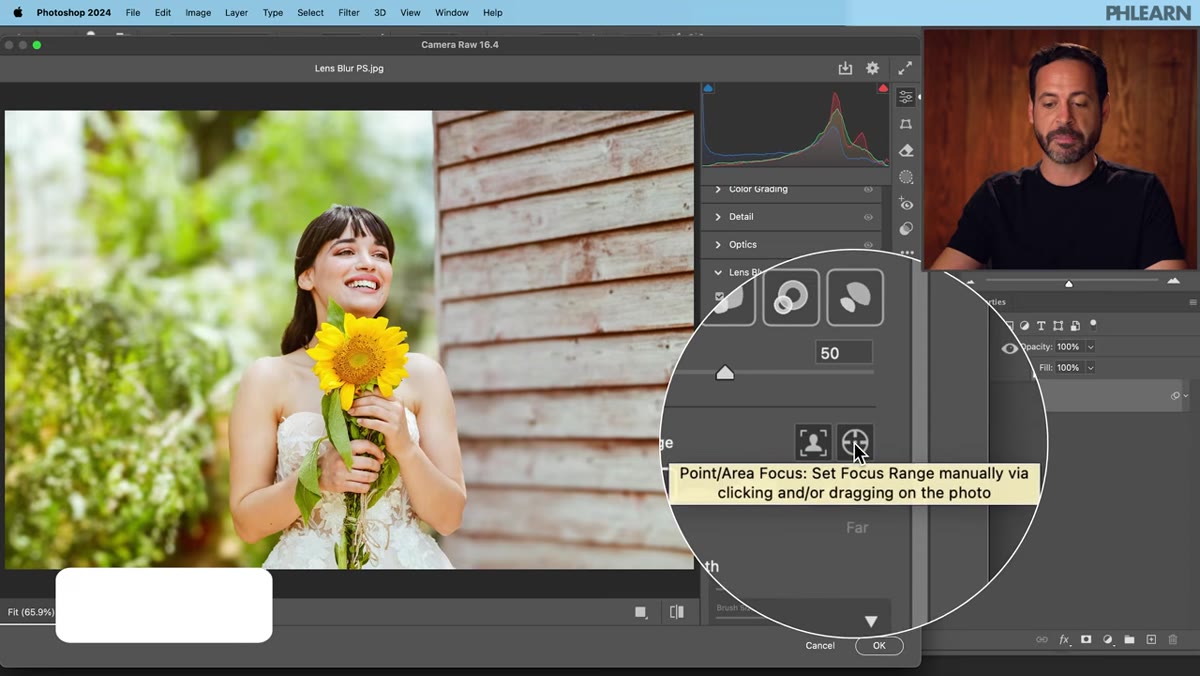Open the Filter menu

click(x=349, y=13)
